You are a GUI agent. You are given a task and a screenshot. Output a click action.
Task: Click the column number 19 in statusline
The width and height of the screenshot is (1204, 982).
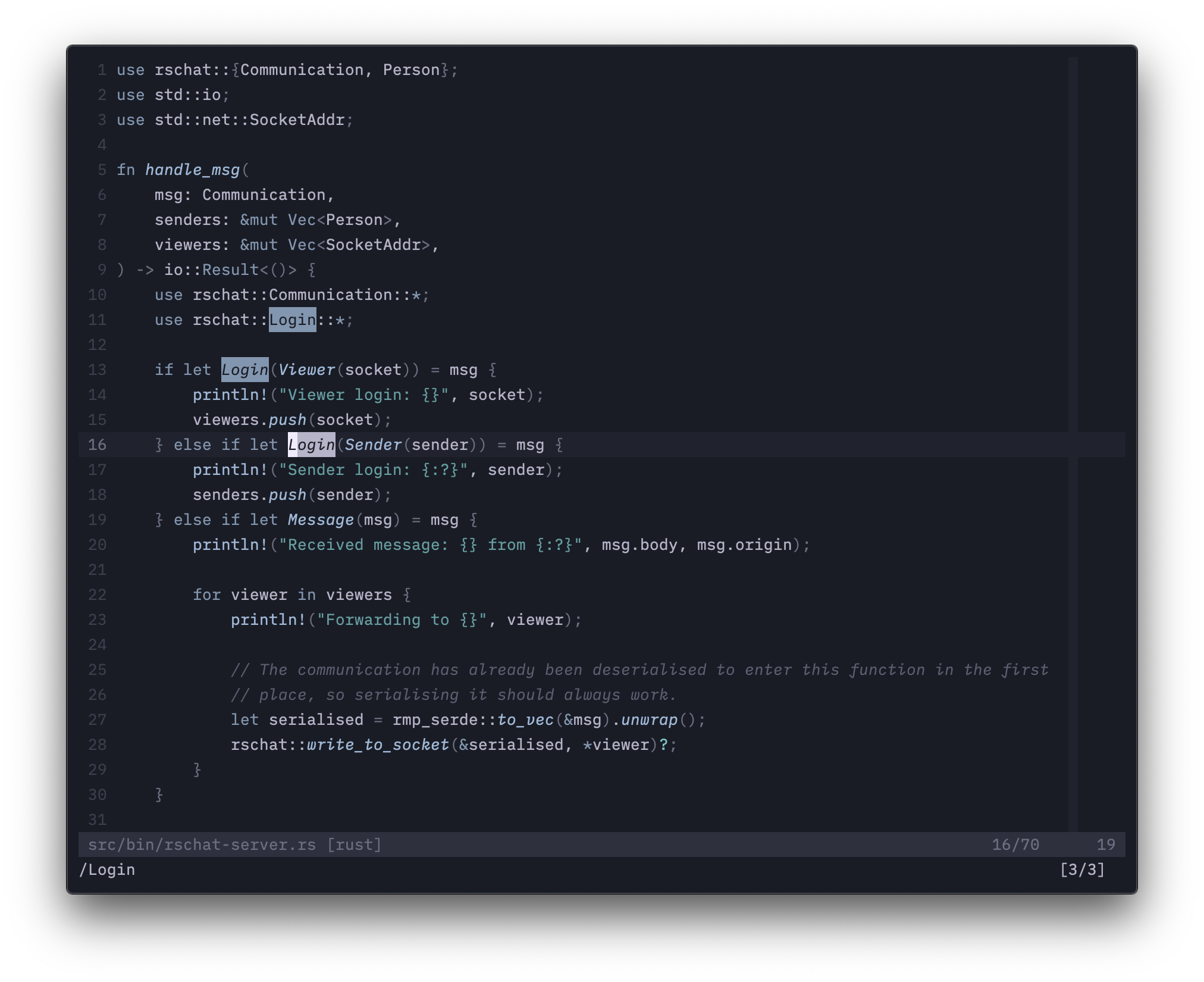(1105, 845)
